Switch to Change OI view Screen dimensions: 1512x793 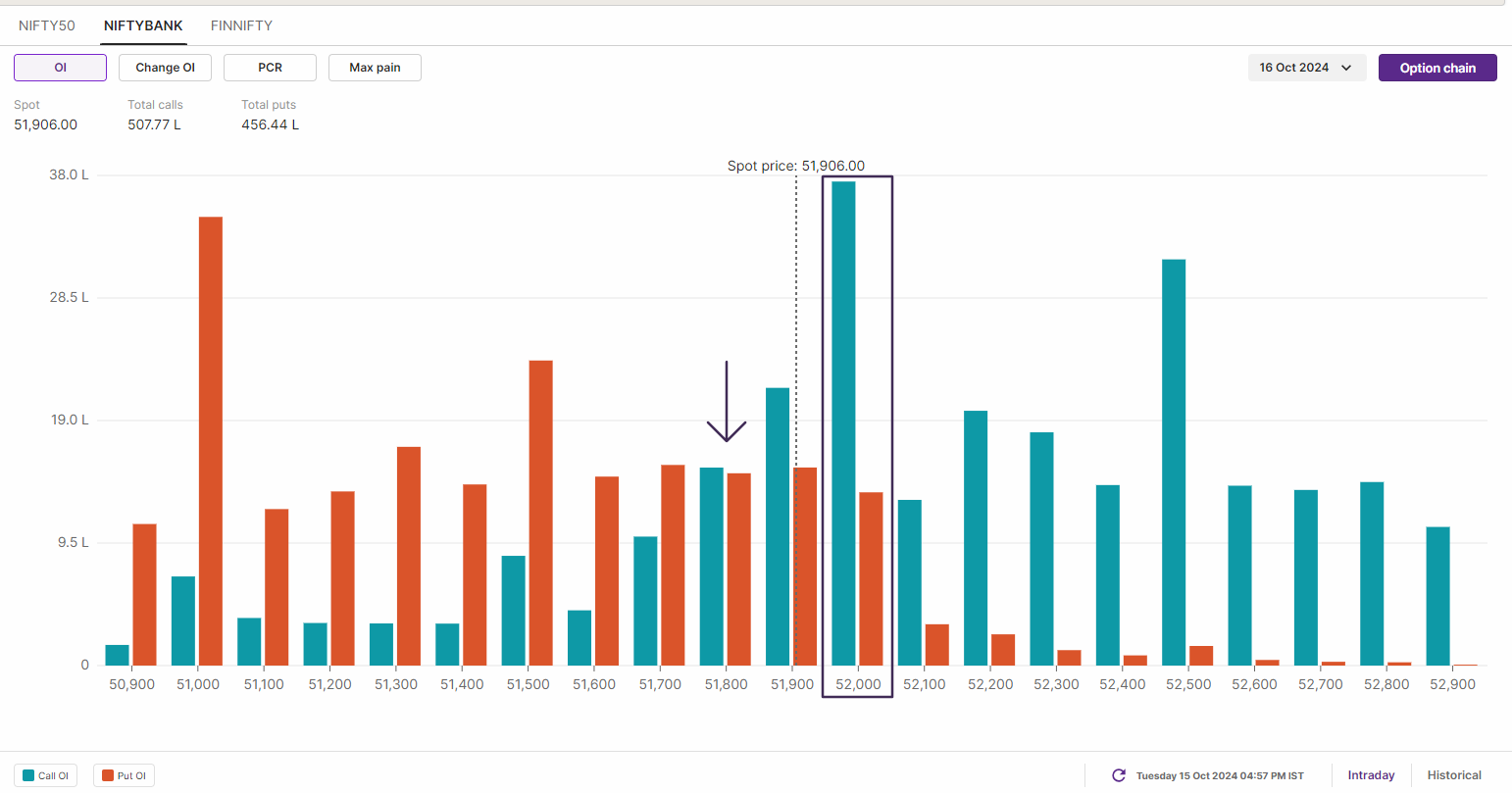165,68
